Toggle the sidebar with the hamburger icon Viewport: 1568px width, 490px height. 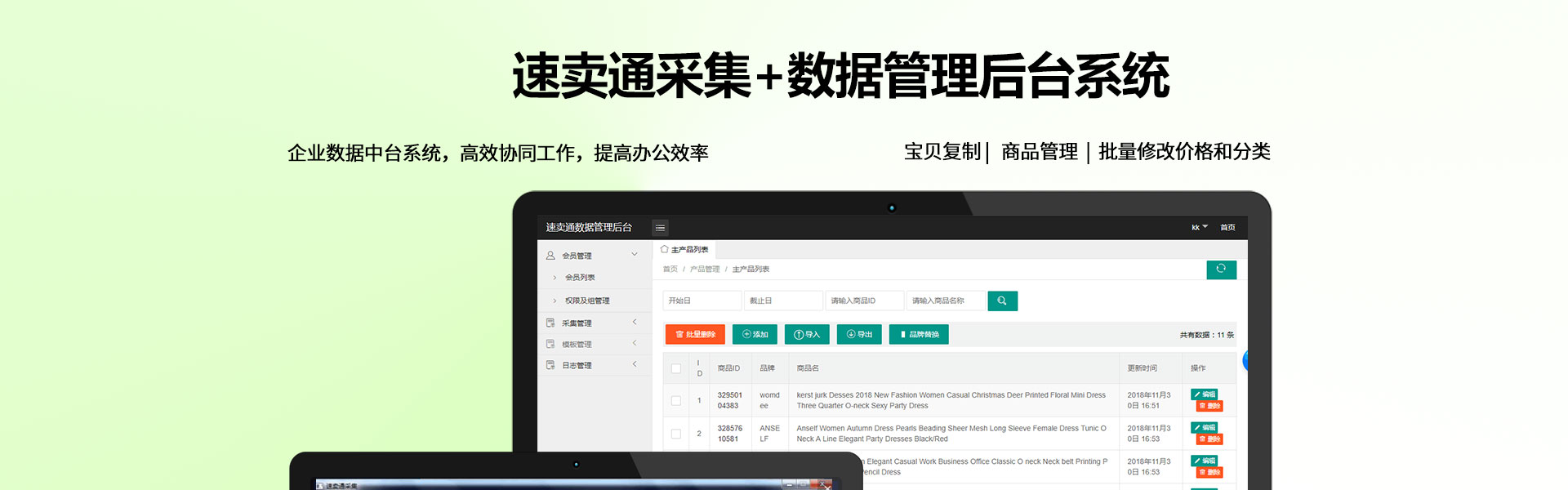coord(660,228)
